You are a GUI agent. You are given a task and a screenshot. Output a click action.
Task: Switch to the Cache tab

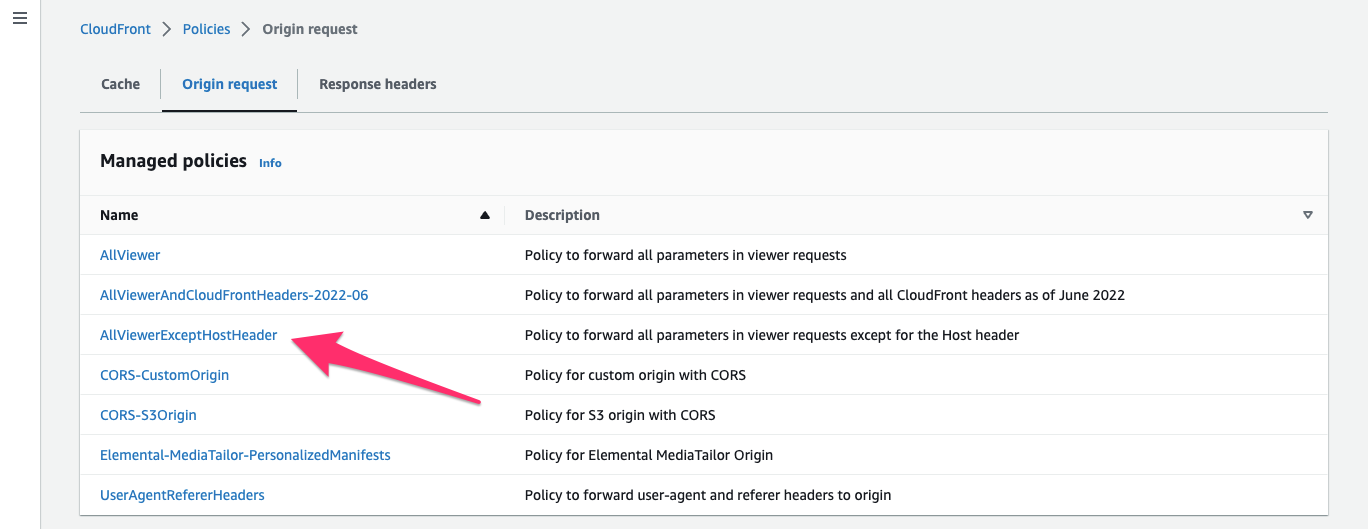point(121,84)
